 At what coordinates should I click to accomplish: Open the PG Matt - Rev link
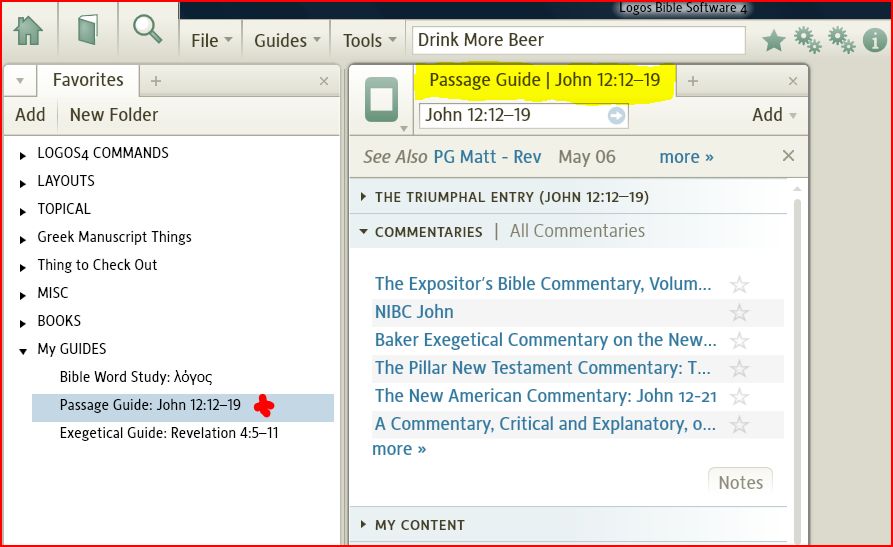pos(488,157)
